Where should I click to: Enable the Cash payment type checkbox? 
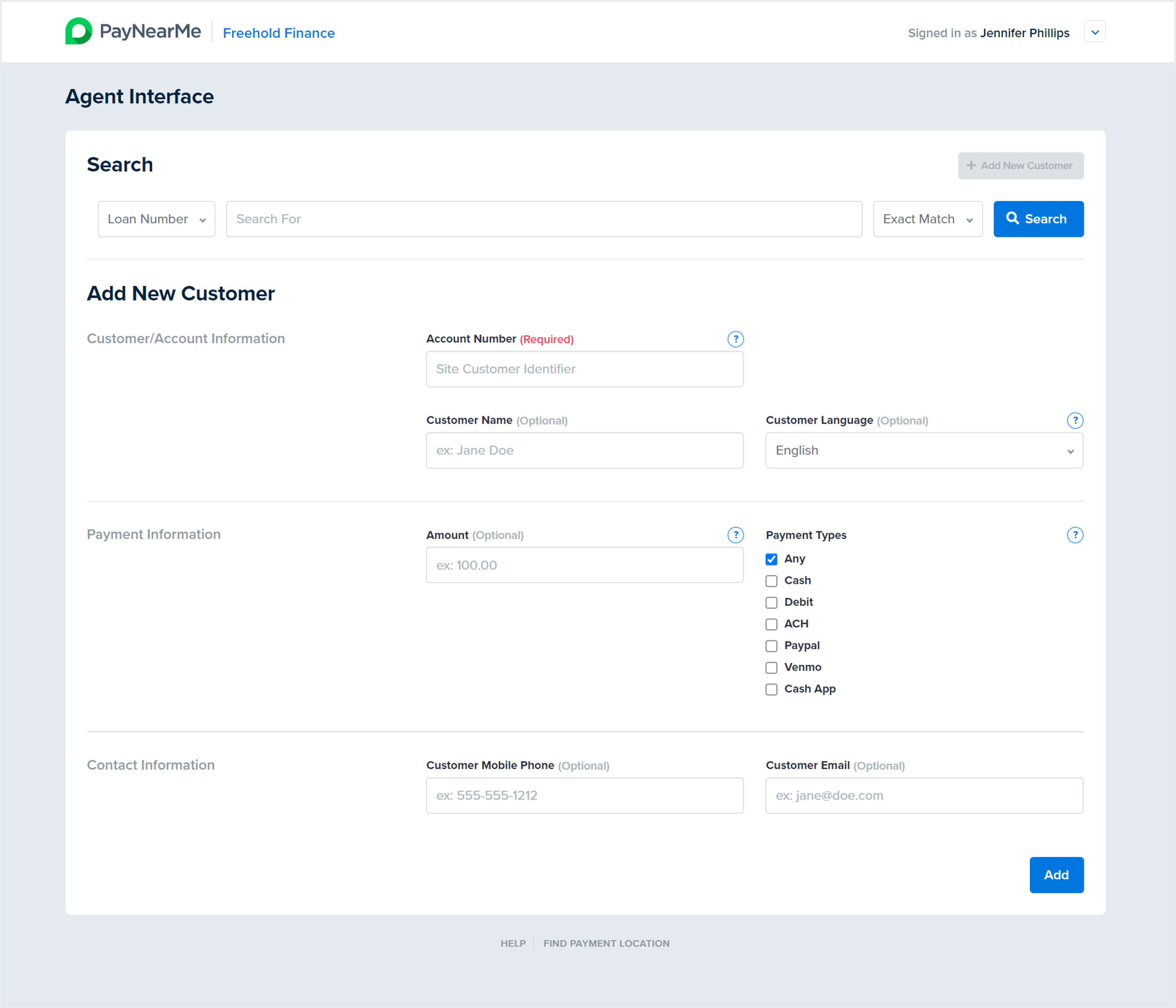[x=771, y=581]
